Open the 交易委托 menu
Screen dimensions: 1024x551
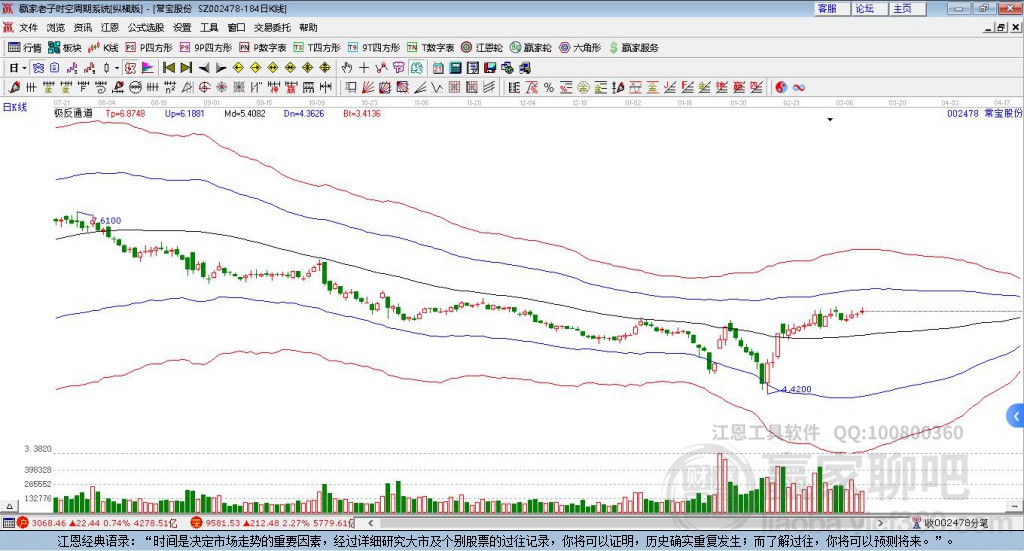272,27
